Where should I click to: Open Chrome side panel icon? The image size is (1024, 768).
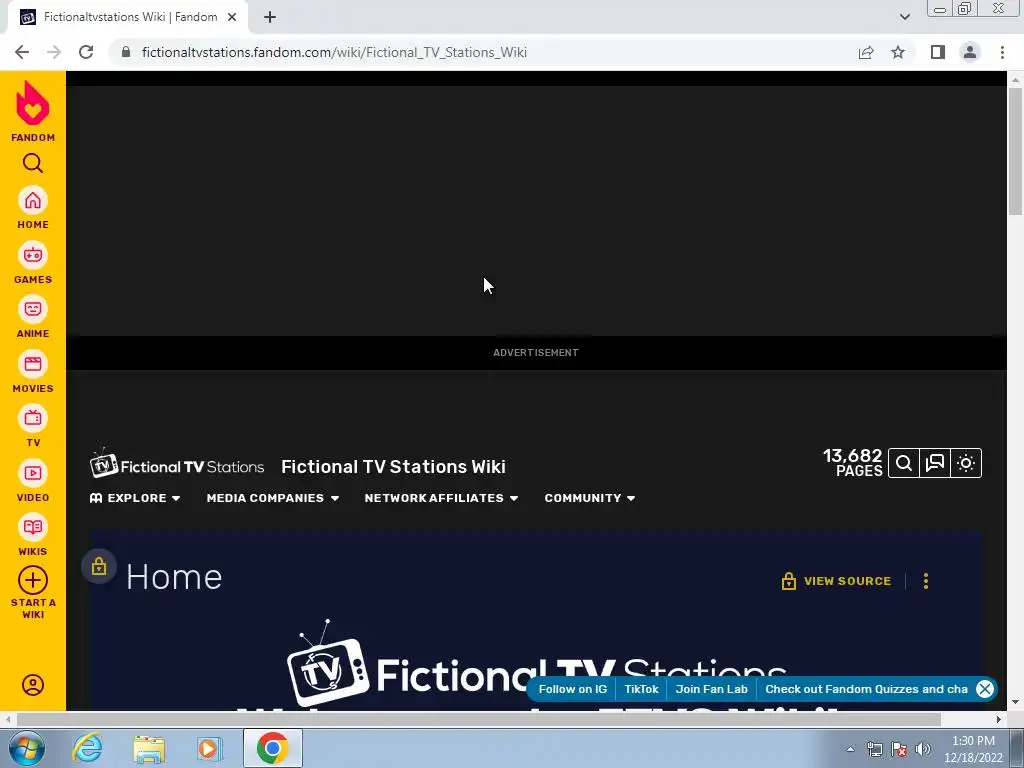click(938, 52)
